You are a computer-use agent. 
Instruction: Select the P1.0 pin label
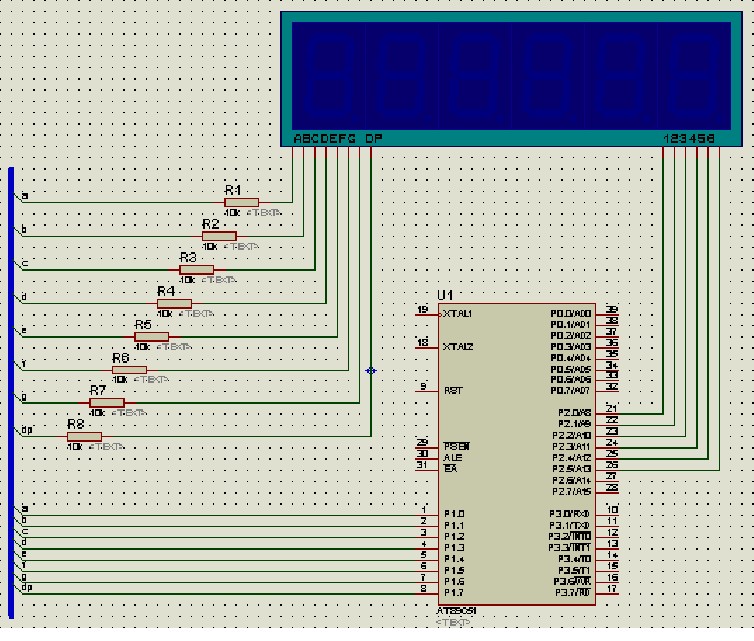454,514
